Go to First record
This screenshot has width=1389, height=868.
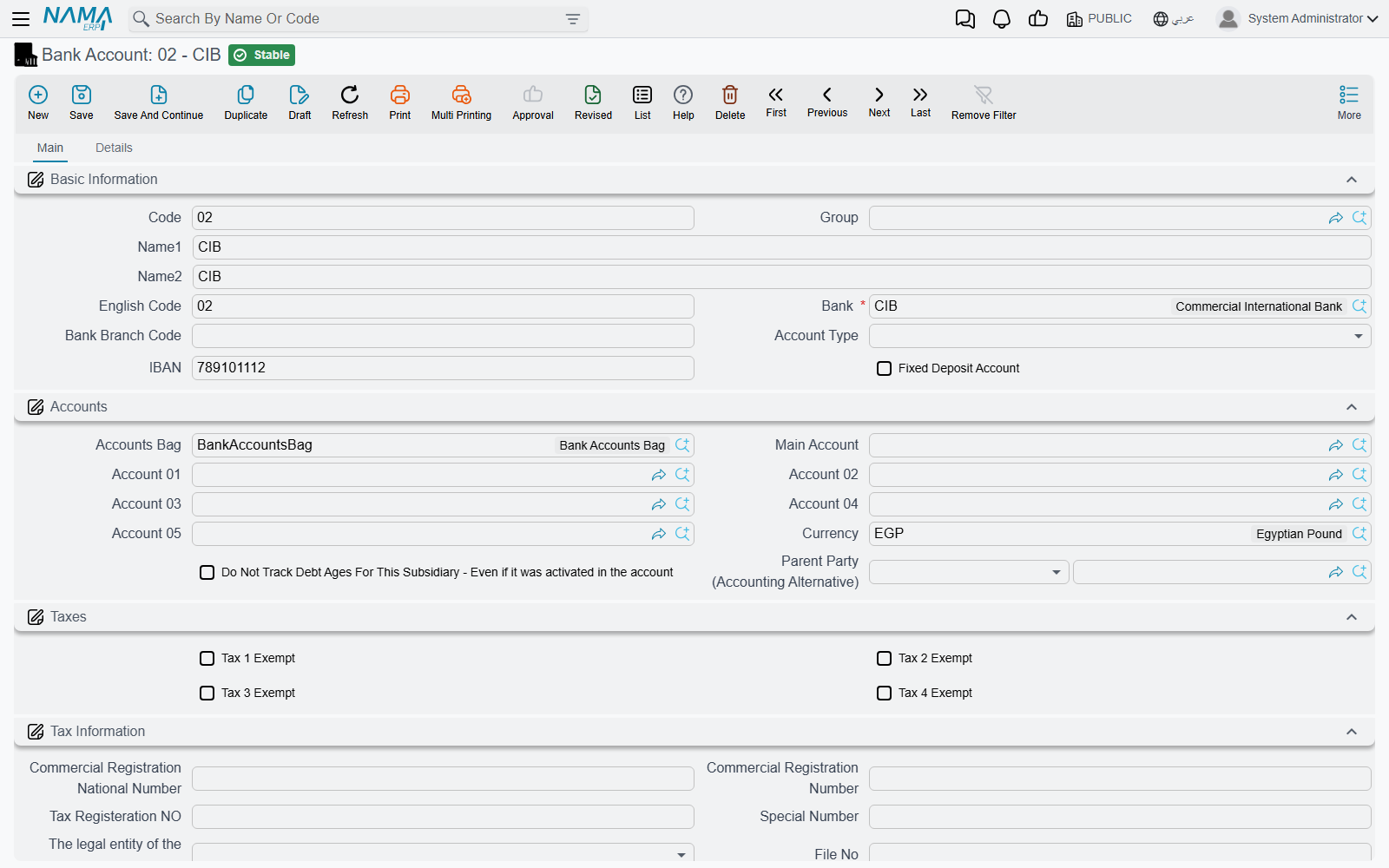click(x=776, y=102)
